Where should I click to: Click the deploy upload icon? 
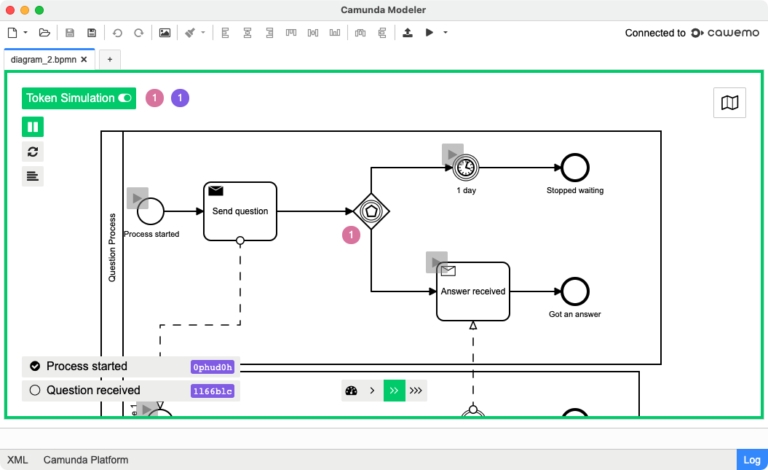[408, 33]
